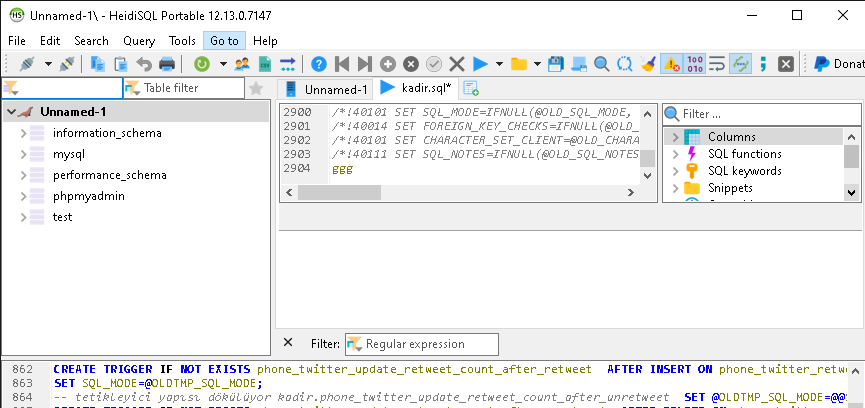The width and height of the screenshot is (865, 408).
Task: Save the query with floppy disk icon
Action: pyautogui.click(x=556, y=64)
